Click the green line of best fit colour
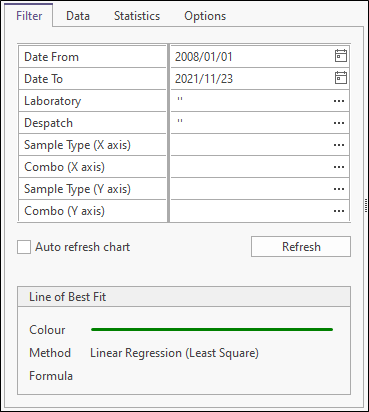 pos(212,329)
